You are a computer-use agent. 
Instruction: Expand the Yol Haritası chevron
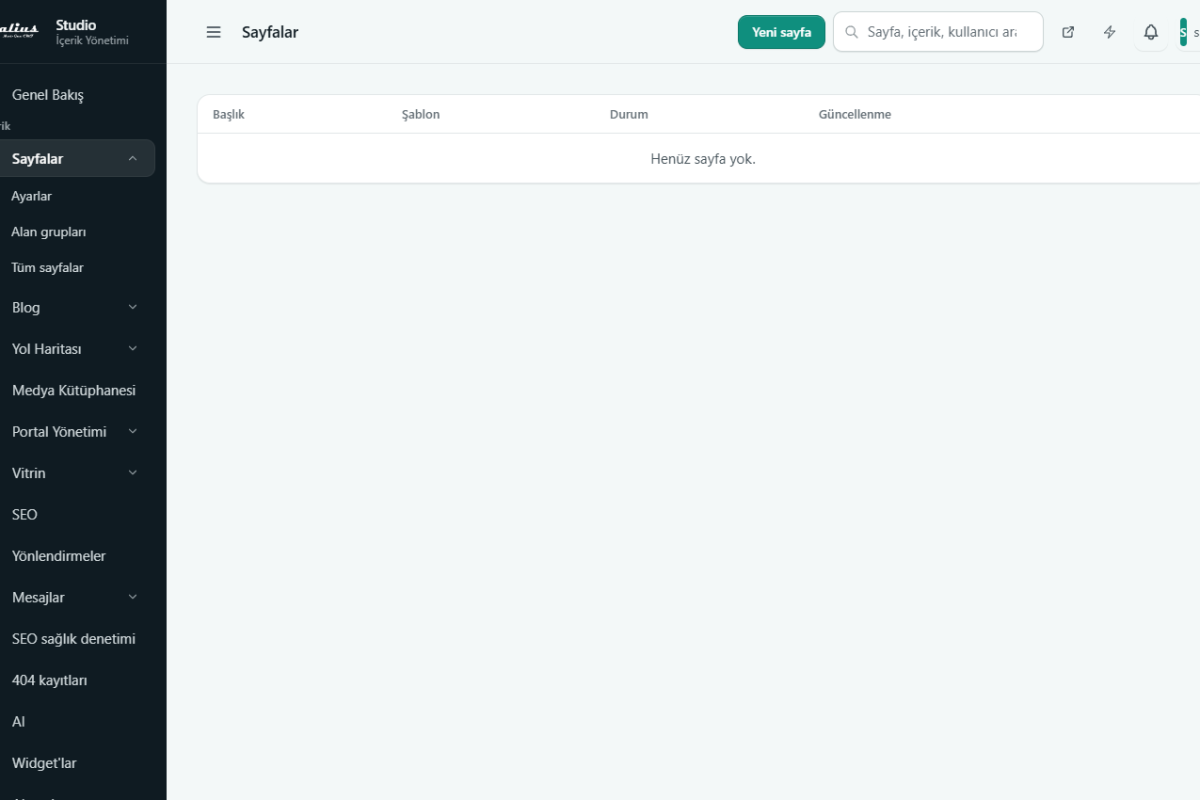click(133, 349)
